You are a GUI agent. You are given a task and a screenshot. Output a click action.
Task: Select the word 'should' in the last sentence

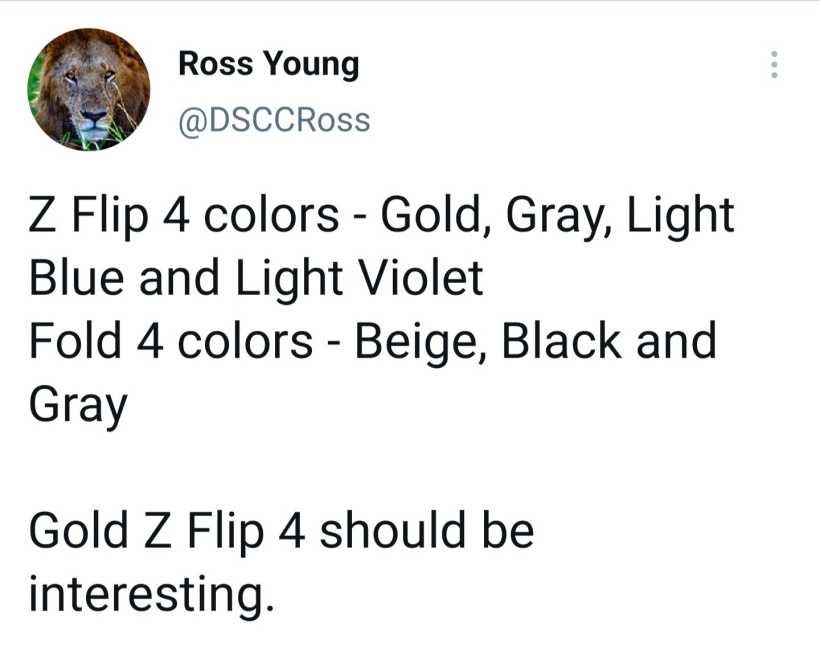tap(392, 530)
